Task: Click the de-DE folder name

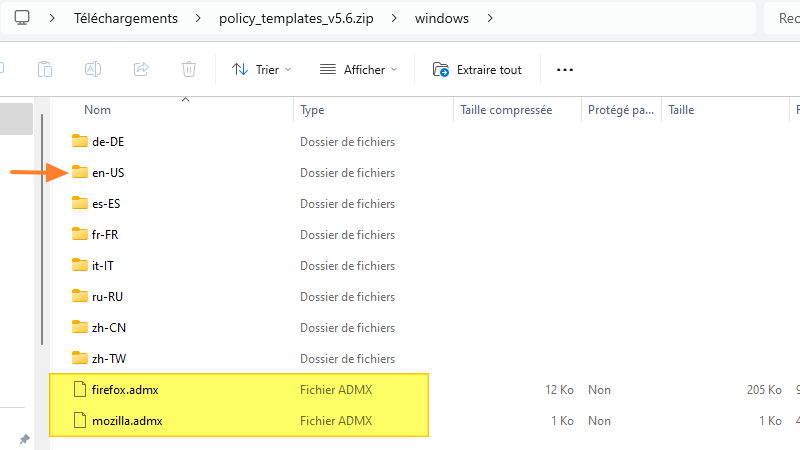Action: (108, 142)
